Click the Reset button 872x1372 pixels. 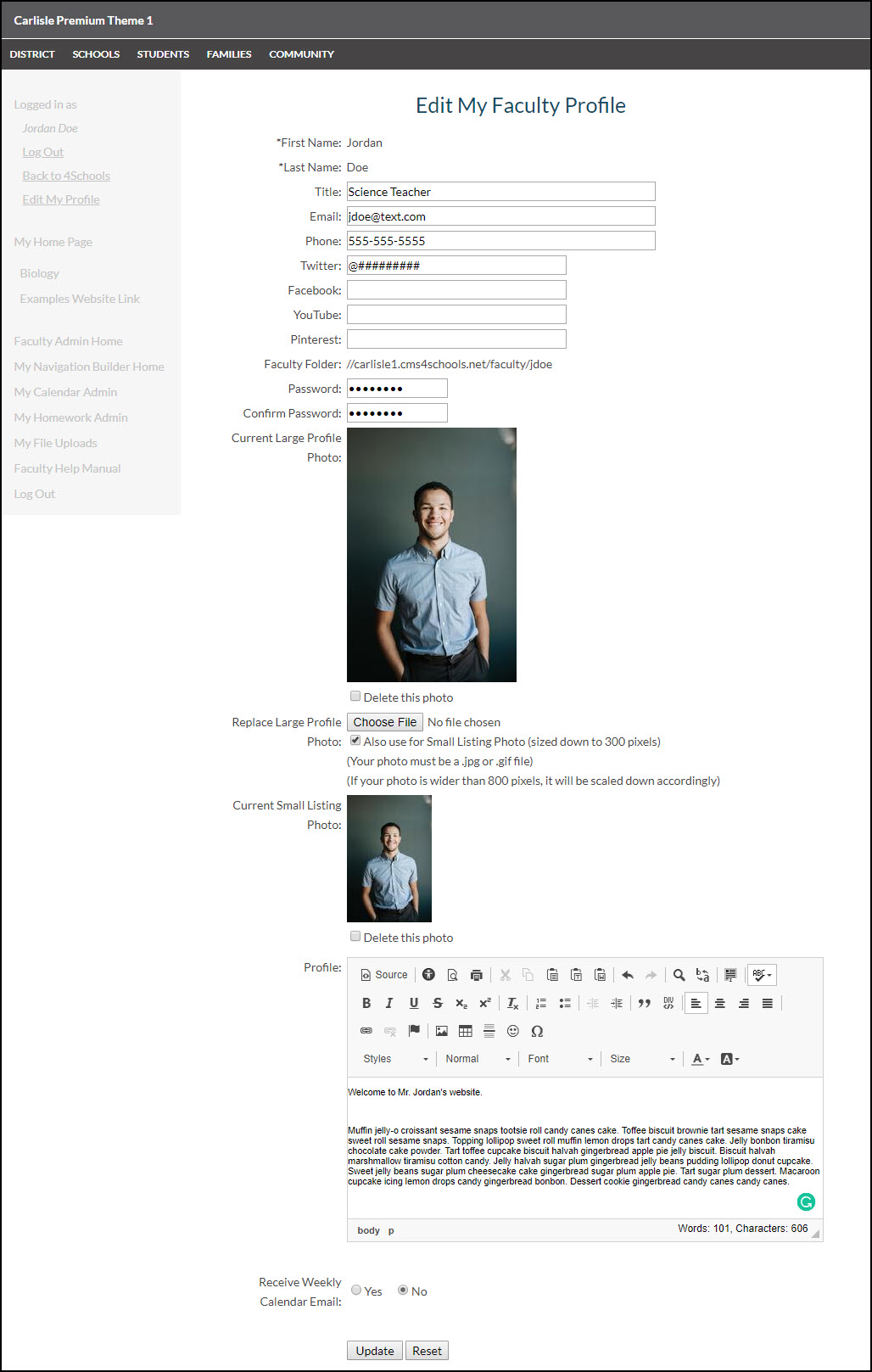coord(427,1351)
